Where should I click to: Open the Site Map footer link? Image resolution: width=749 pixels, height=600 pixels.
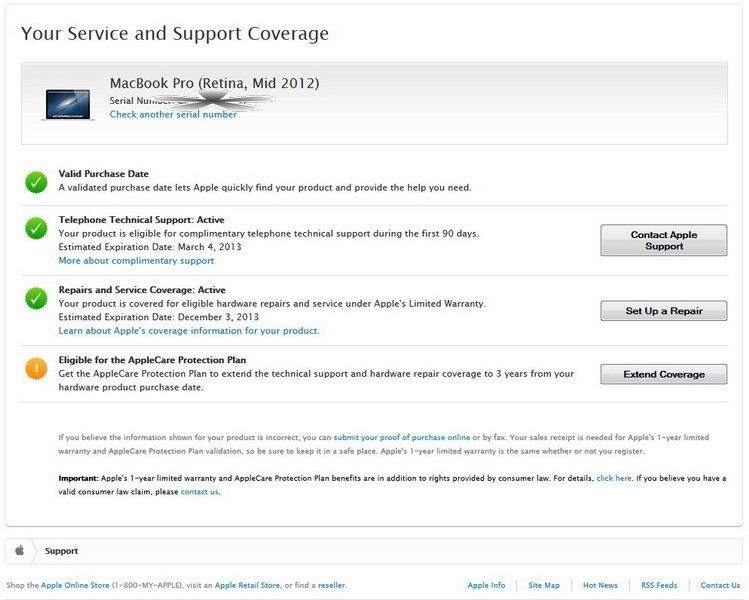[x=544, y=585]
